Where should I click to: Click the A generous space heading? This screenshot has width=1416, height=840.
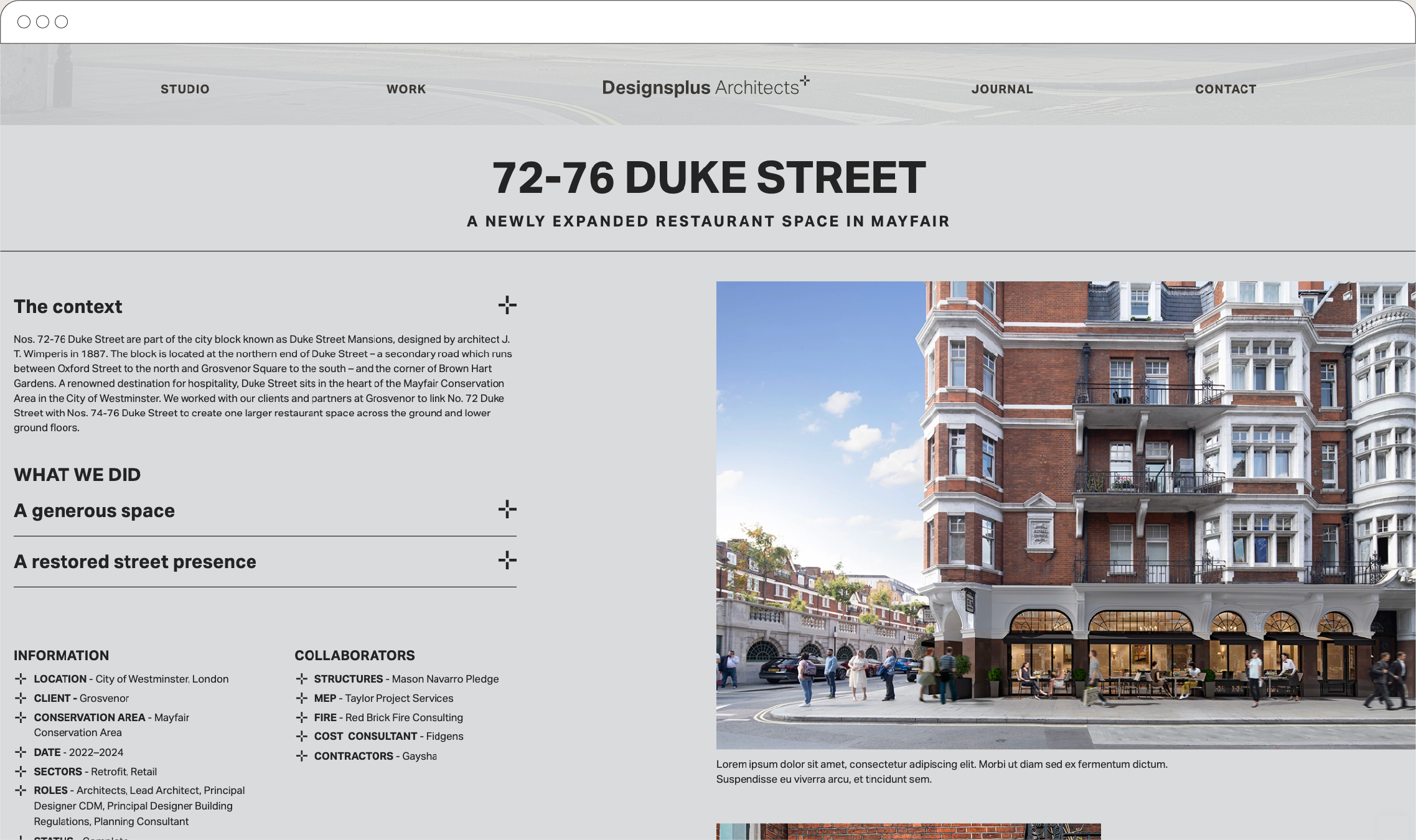click(x=94, y=511)
